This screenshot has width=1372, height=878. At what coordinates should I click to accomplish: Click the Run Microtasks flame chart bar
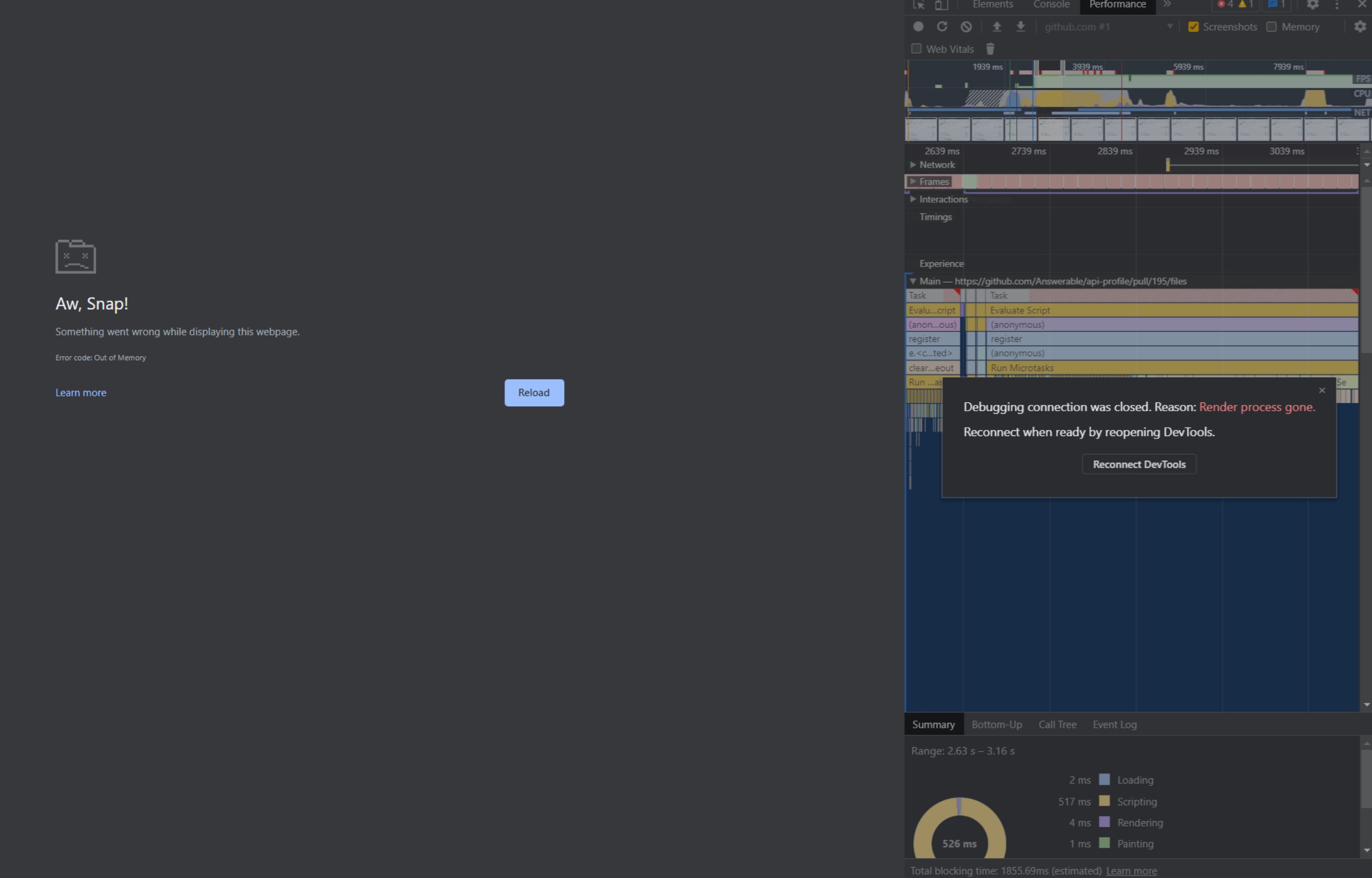click(1172, 368)
